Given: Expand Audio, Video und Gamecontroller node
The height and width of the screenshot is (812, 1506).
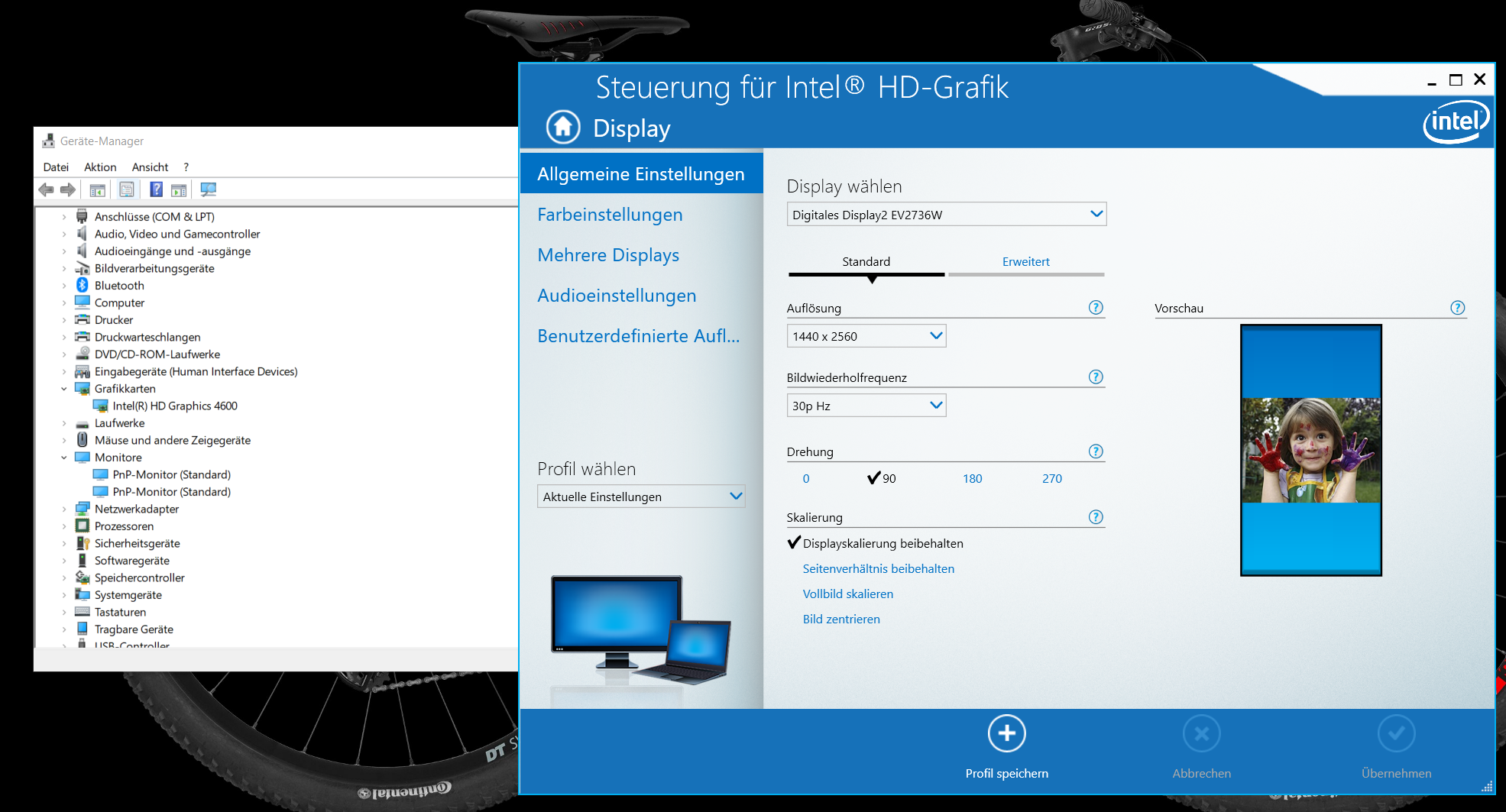Looking at the screenshot, I should click(64, 234).
